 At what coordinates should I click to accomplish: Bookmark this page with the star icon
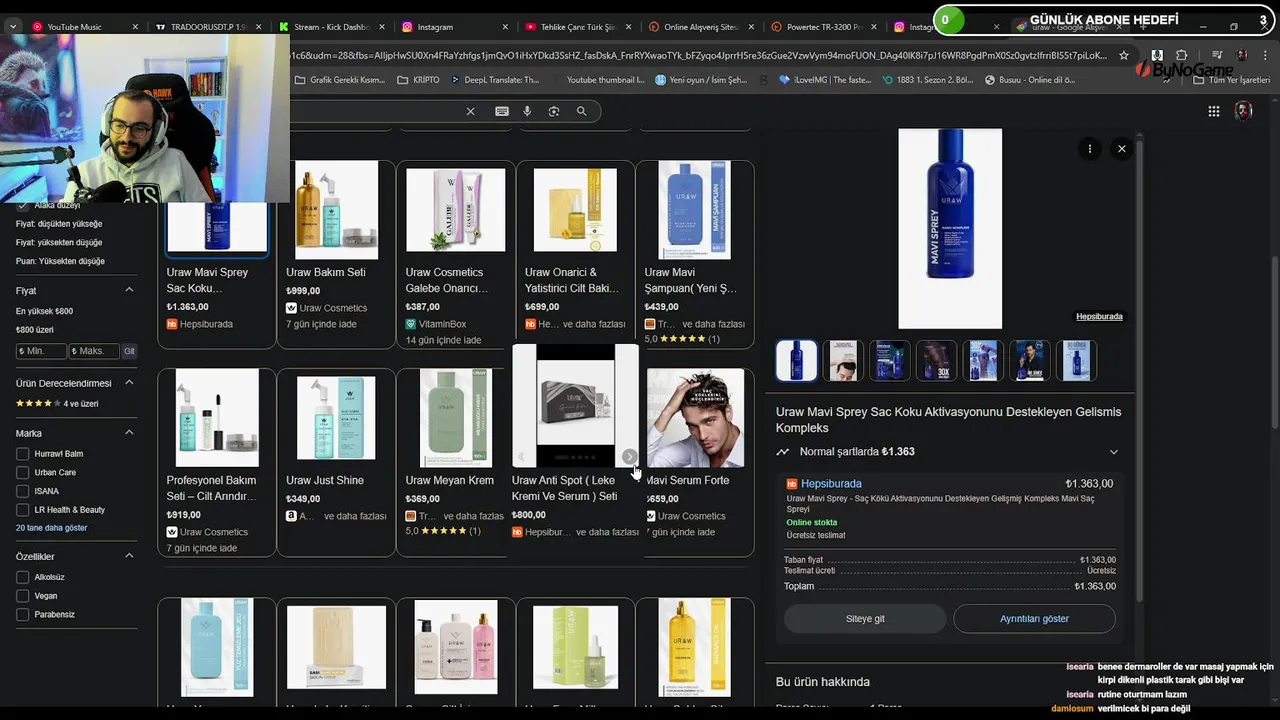[1124, 56]
